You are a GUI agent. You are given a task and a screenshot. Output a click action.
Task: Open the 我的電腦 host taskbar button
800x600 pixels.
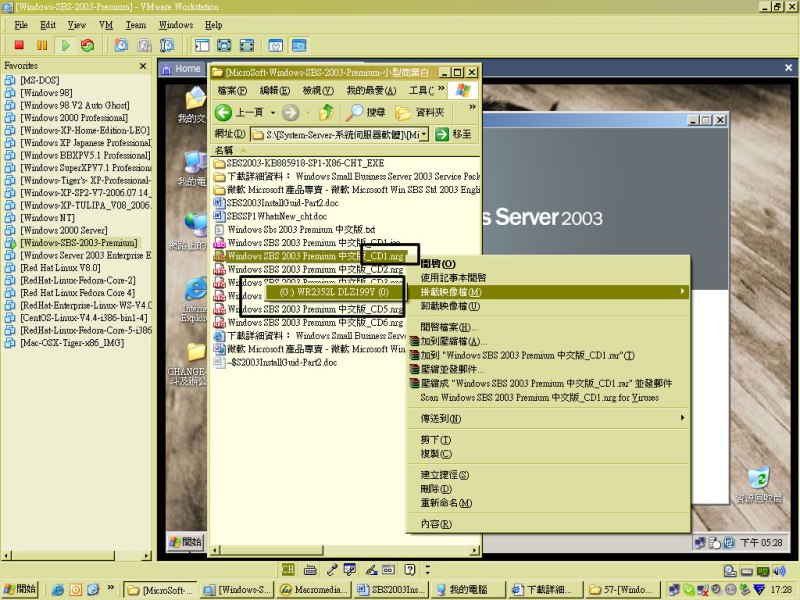467,590
